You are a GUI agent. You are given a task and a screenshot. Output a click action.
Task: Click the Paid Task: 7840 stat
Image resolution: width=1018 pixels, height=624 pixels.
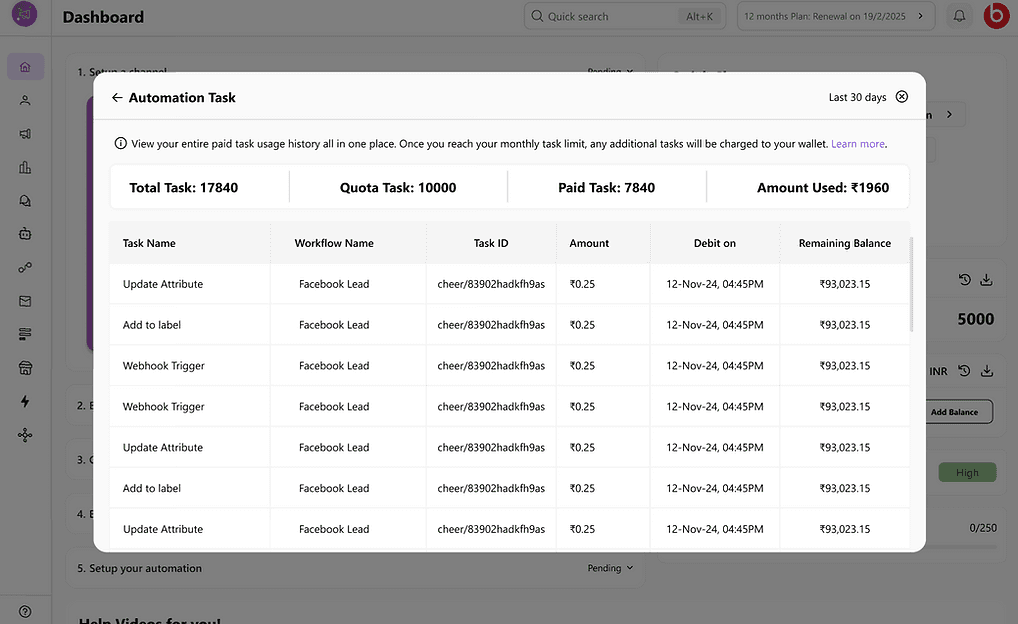coord(606,188)
